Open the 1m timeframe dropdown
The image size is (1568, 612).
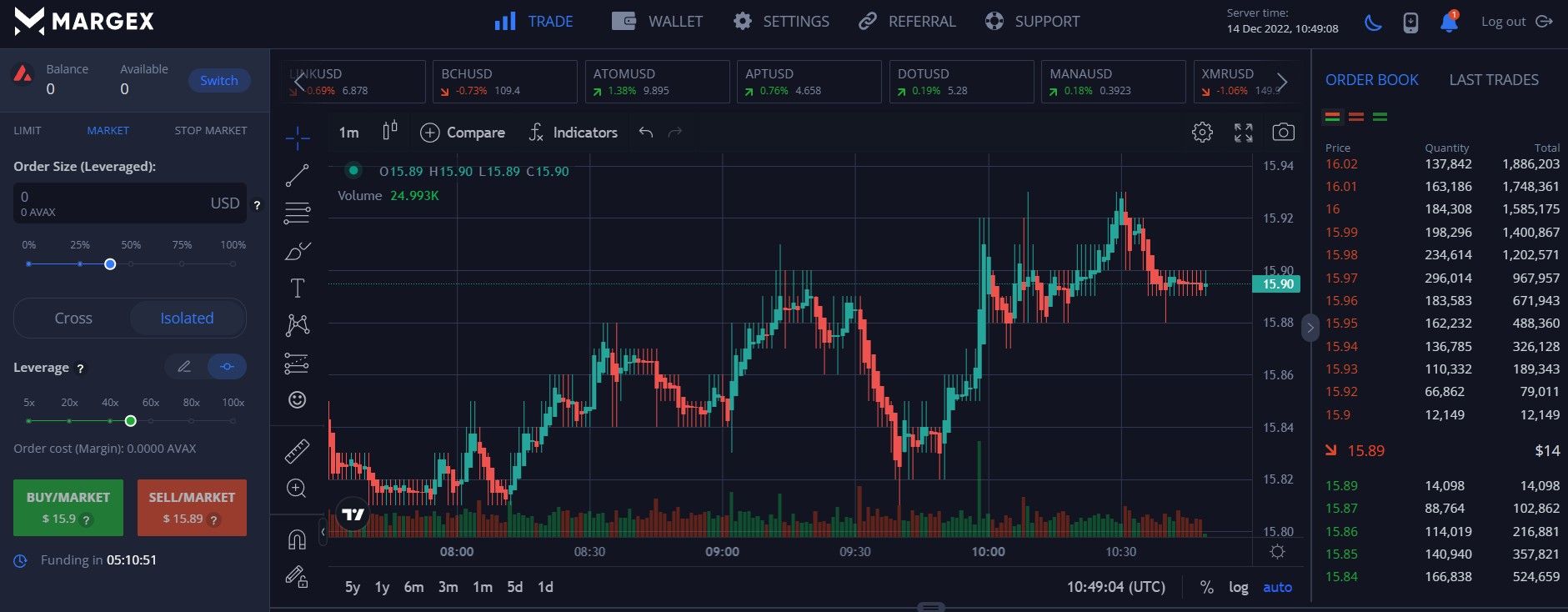tap(348, 132)
